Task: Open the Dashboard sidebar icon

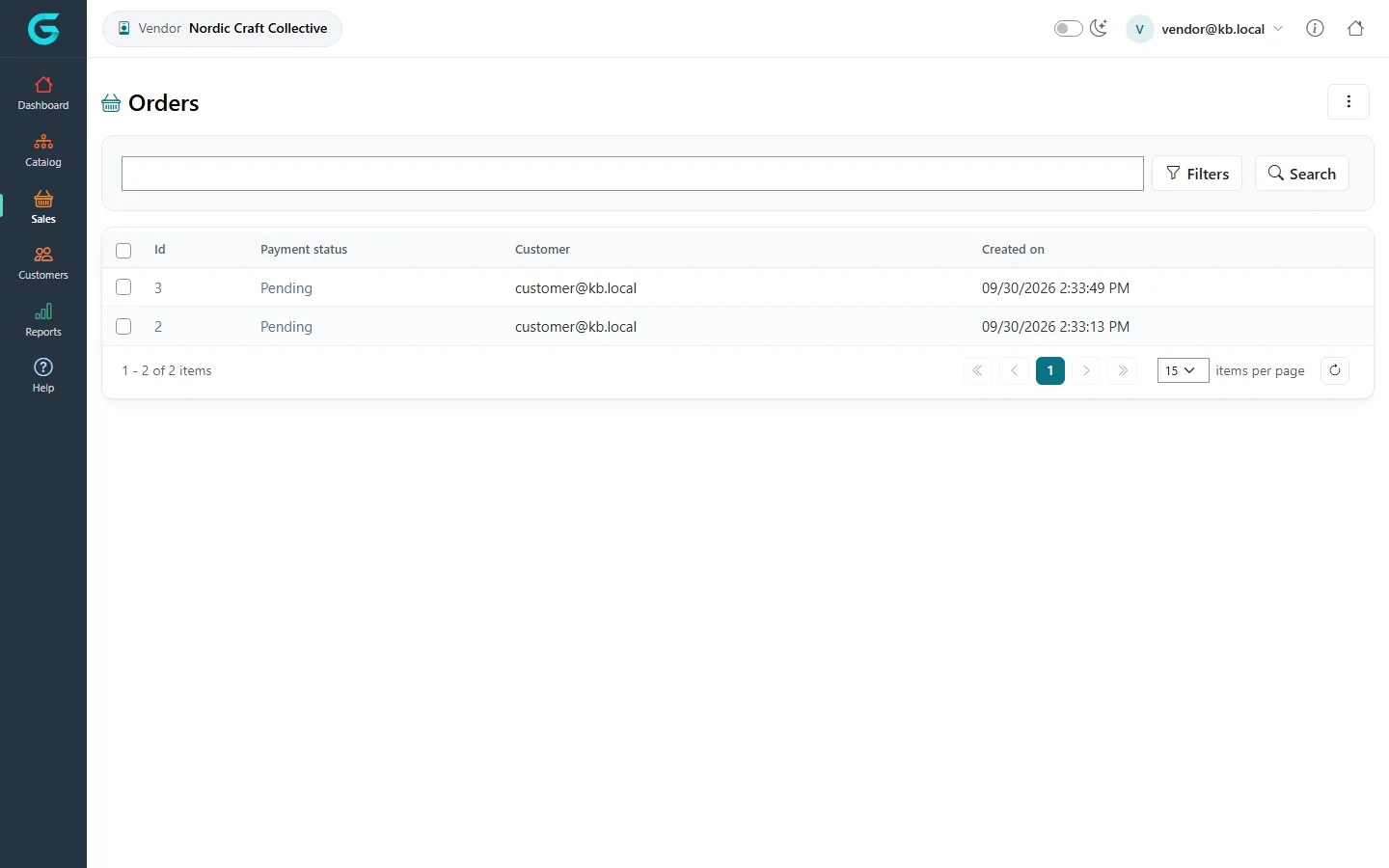Action: coord(43,85)
